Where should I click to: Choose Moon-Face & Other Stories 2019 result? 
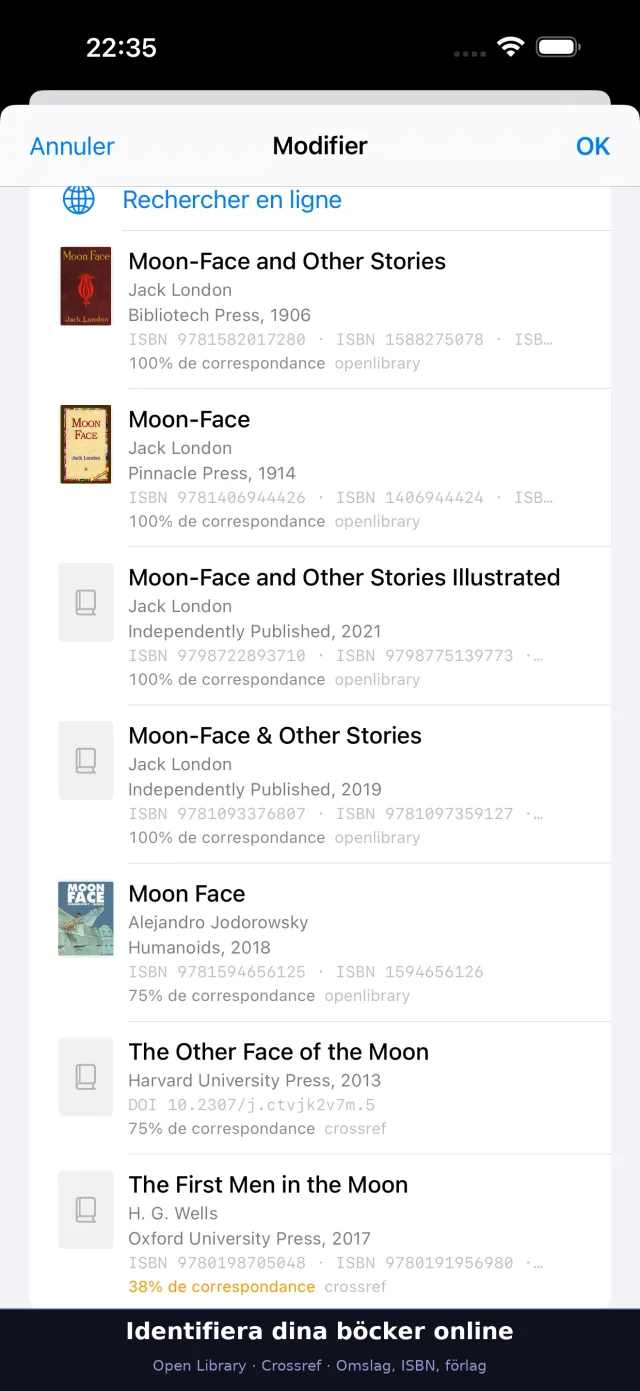click(320, 784)
